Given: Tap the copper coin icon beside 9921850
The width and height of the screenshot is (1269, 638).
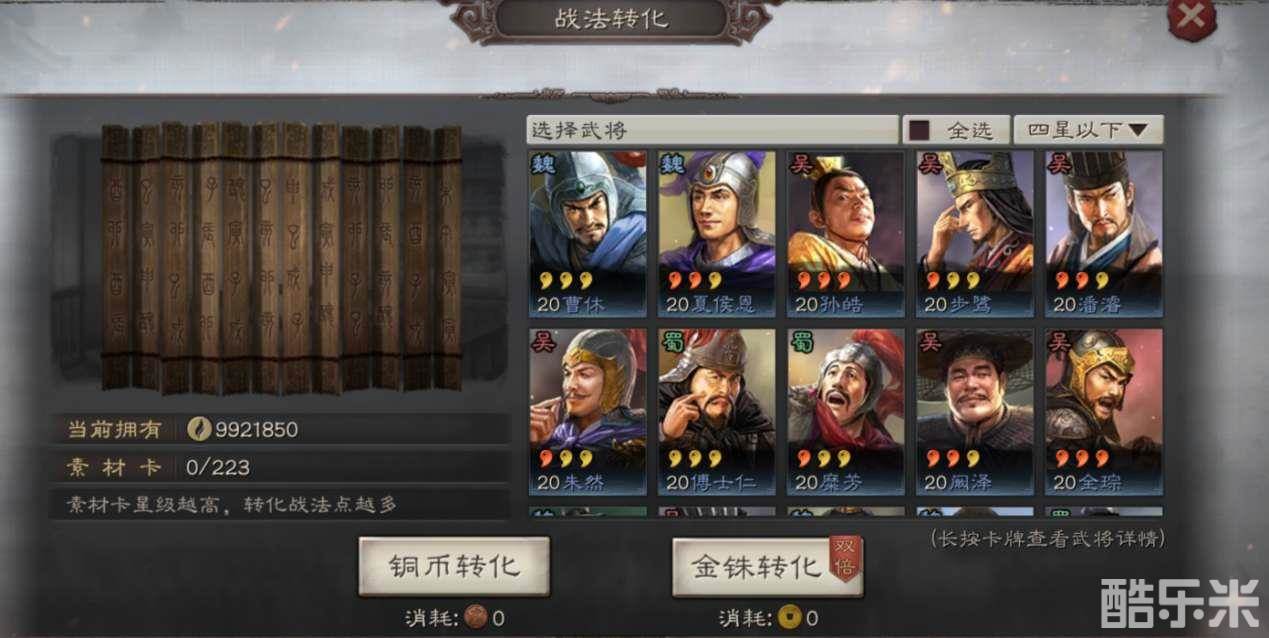Looking at the screenshot, I should pos(199,430).
